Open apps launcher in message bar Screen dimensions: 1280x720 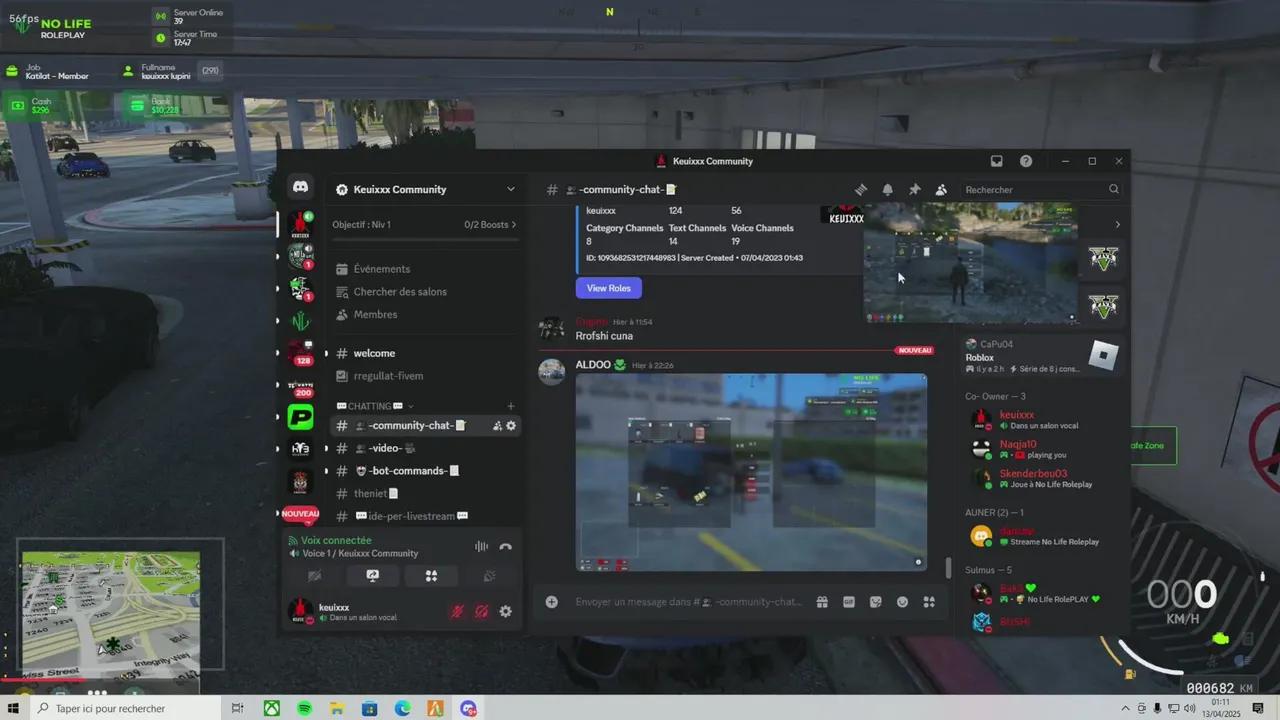coord(929,602)
